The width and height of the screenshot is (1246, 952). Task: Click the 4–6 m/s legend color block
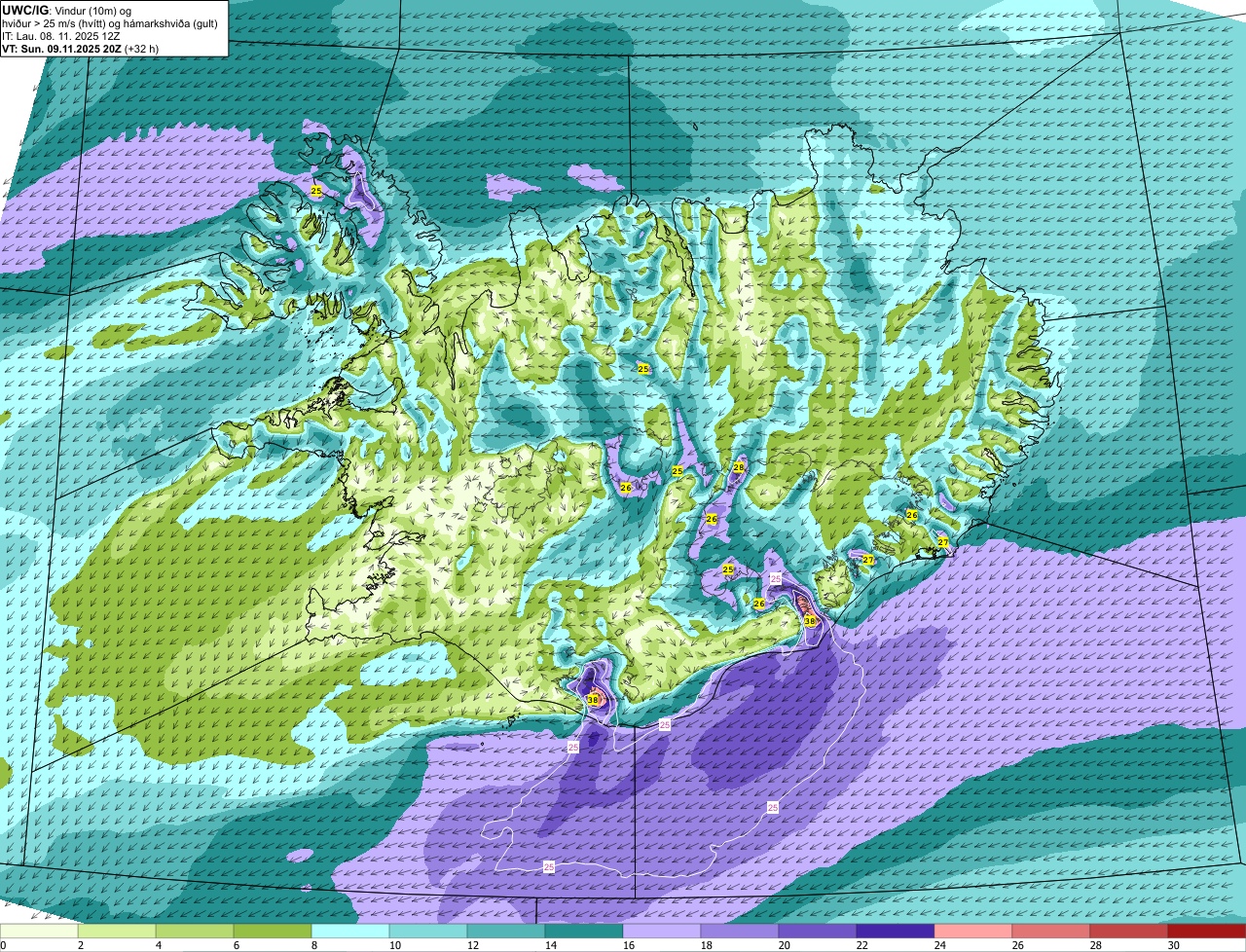(x=195, y=931)
